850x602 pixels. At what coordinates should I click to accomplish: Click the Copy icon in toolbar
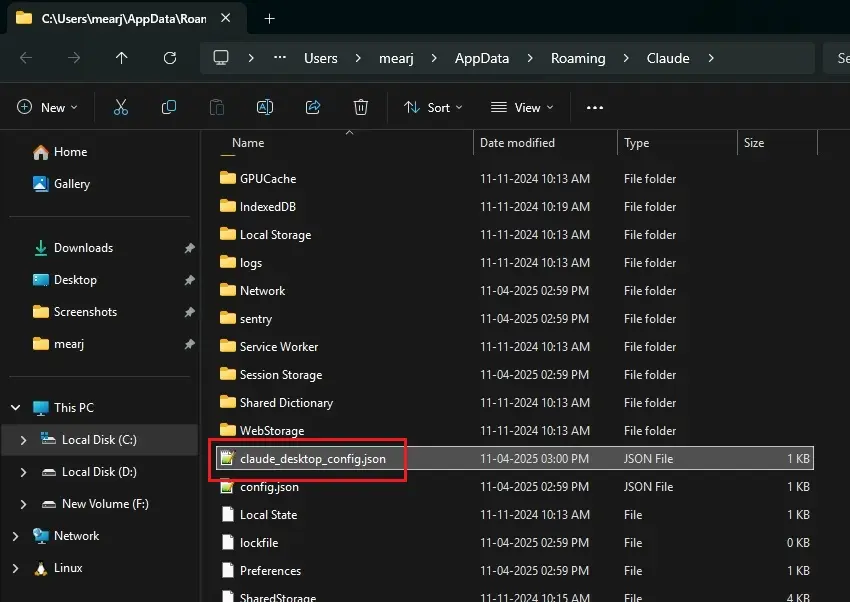coord(169,107)
